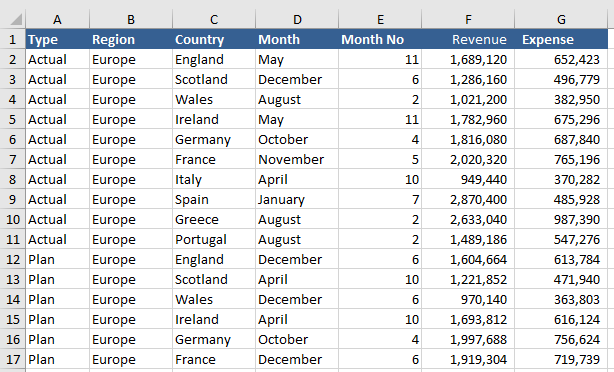Select Ireland cell in row 5
The image size is (614, 372).
point(214,119)
